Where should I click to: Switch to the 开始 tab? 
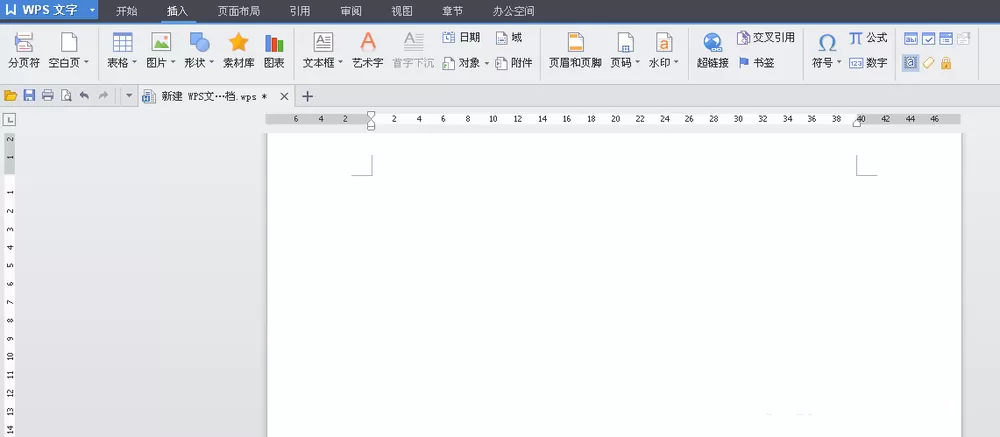tap(126, 11)
